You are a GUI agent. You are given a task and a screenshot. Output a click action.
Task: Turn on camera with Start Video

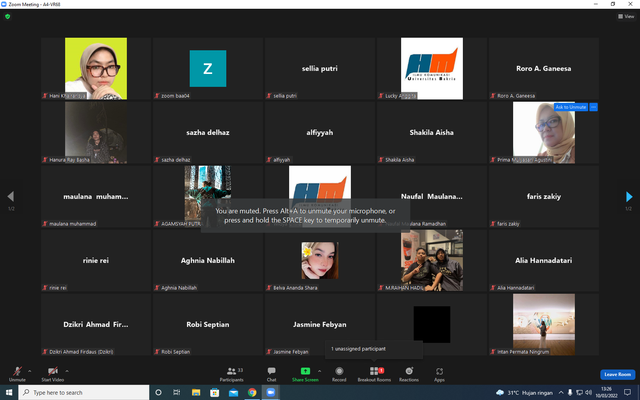coord(53,374)
